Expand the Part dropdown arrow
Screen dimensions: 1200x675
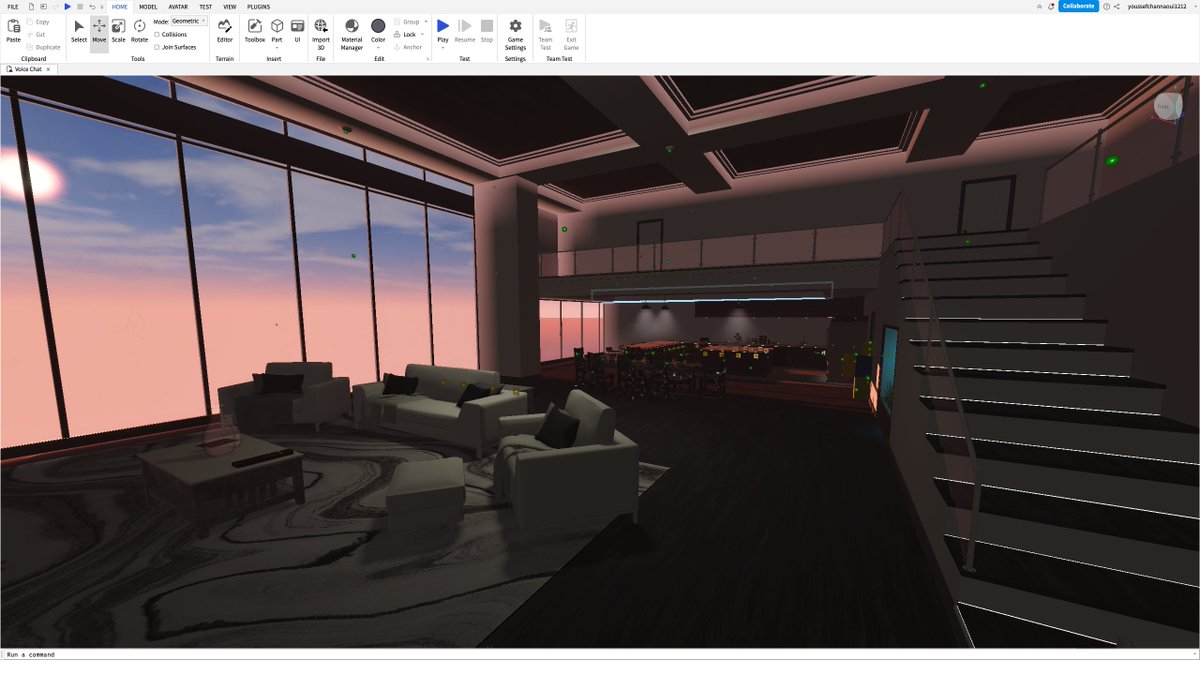coord(277,48)
